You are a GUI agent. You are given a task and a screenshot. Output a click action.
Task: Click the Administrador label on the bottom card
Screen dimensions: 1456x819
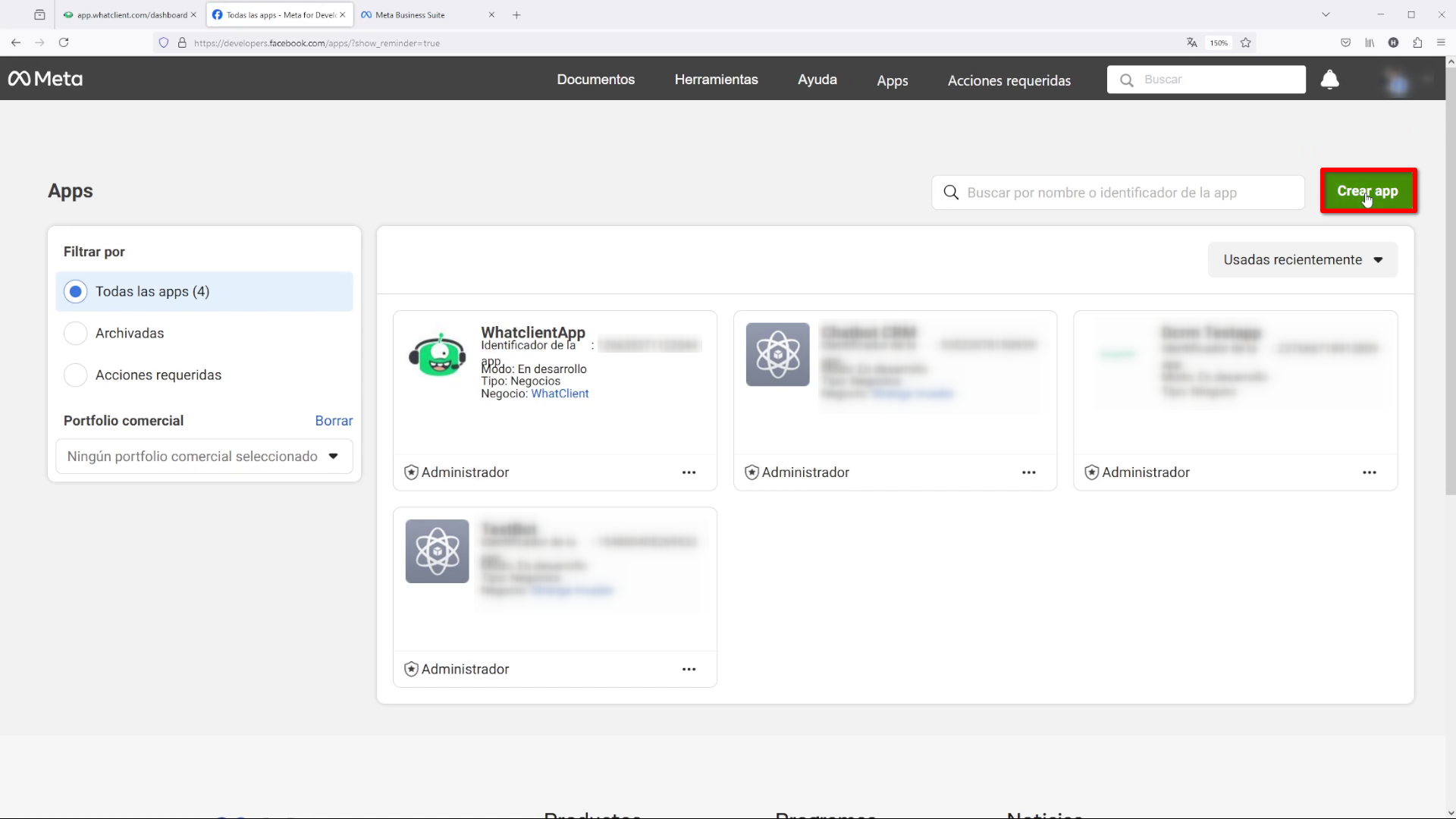click(x=465, y=670)
